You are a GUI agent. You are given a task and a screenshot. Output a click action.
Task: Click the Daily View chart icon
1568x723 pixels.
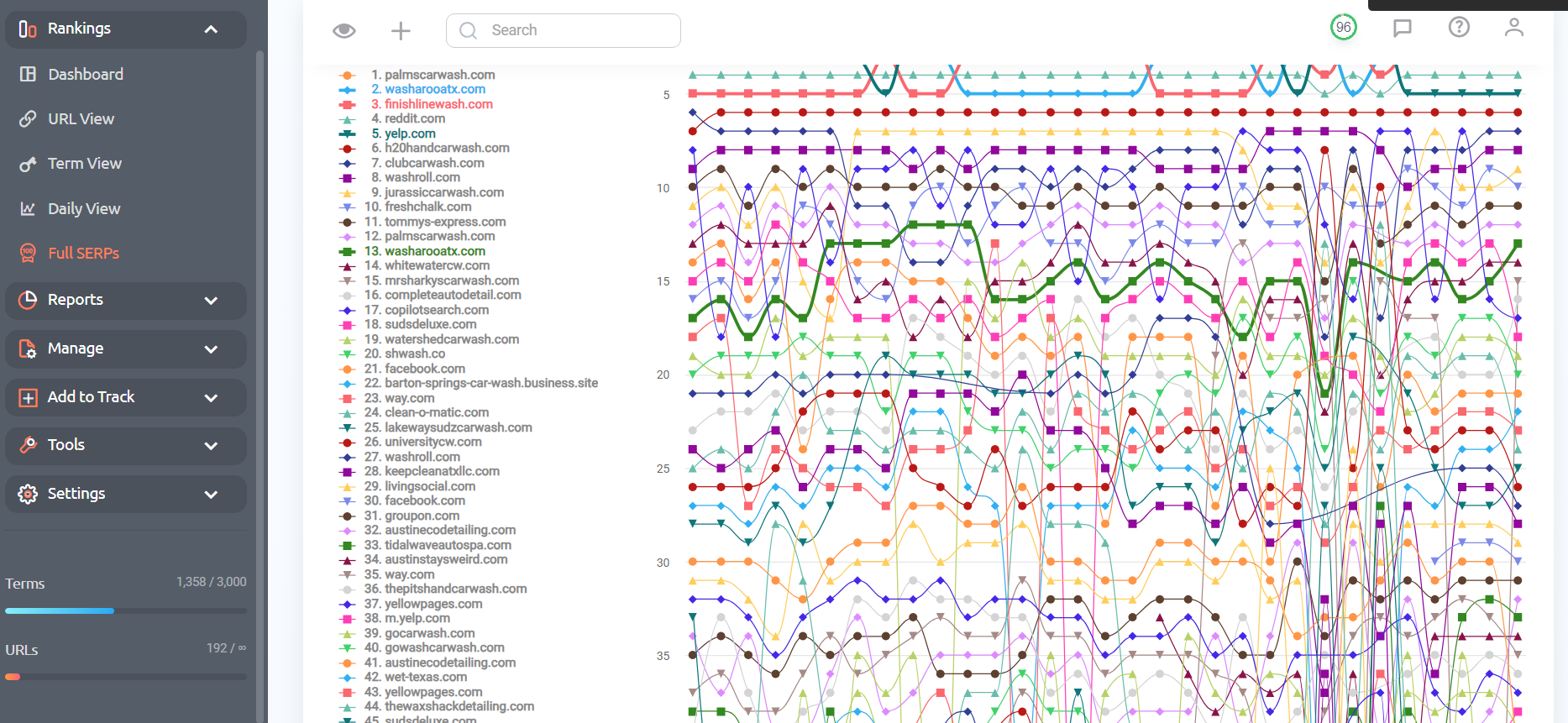(x=28, y=208)
